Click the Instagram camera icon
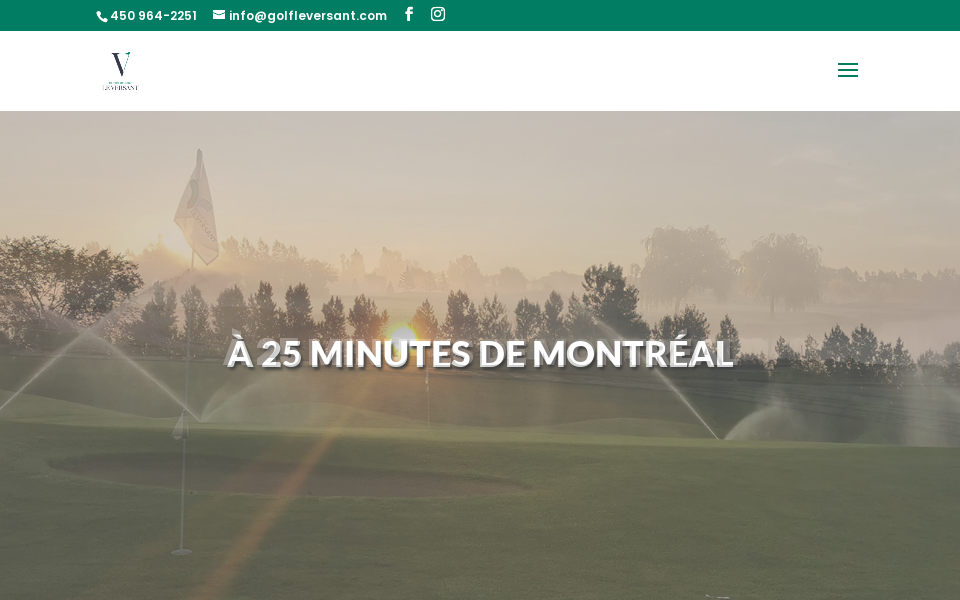Viewport: 960px width, 600px height. pyautogui.click(x=437, y=14)
